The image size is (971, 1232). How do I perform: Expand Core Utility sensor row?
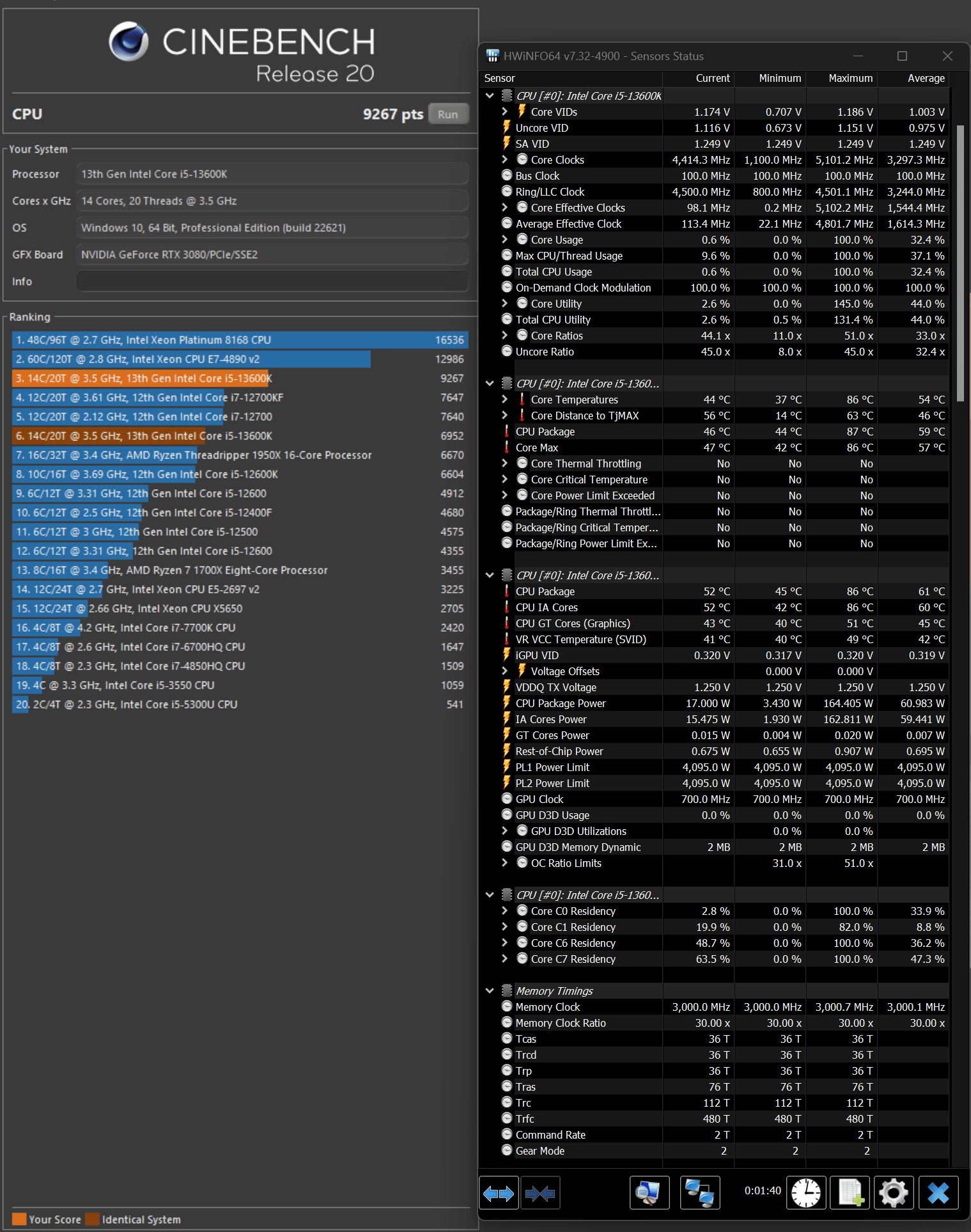[x=504, y=304]
